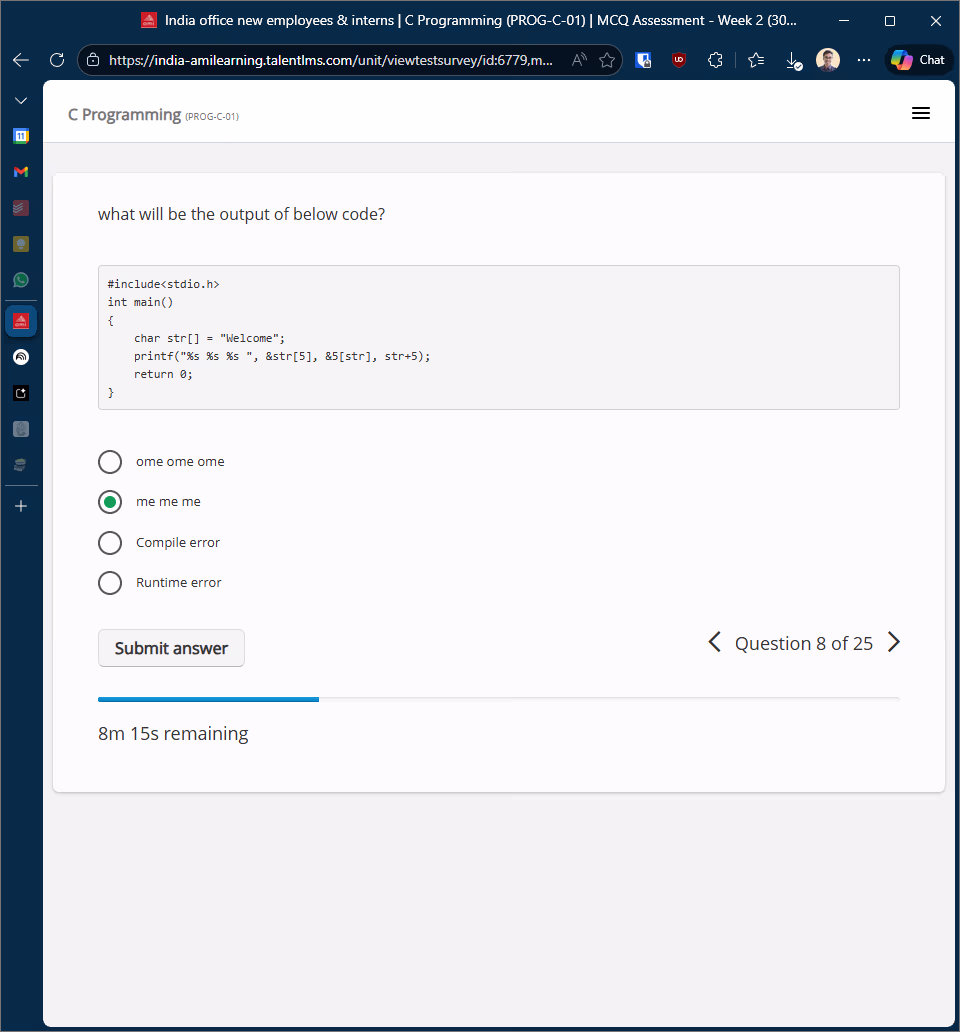Switch to the Google Calendar sidebar tab
This screenshot has height=1032, width=960.
tap(21, 136)
